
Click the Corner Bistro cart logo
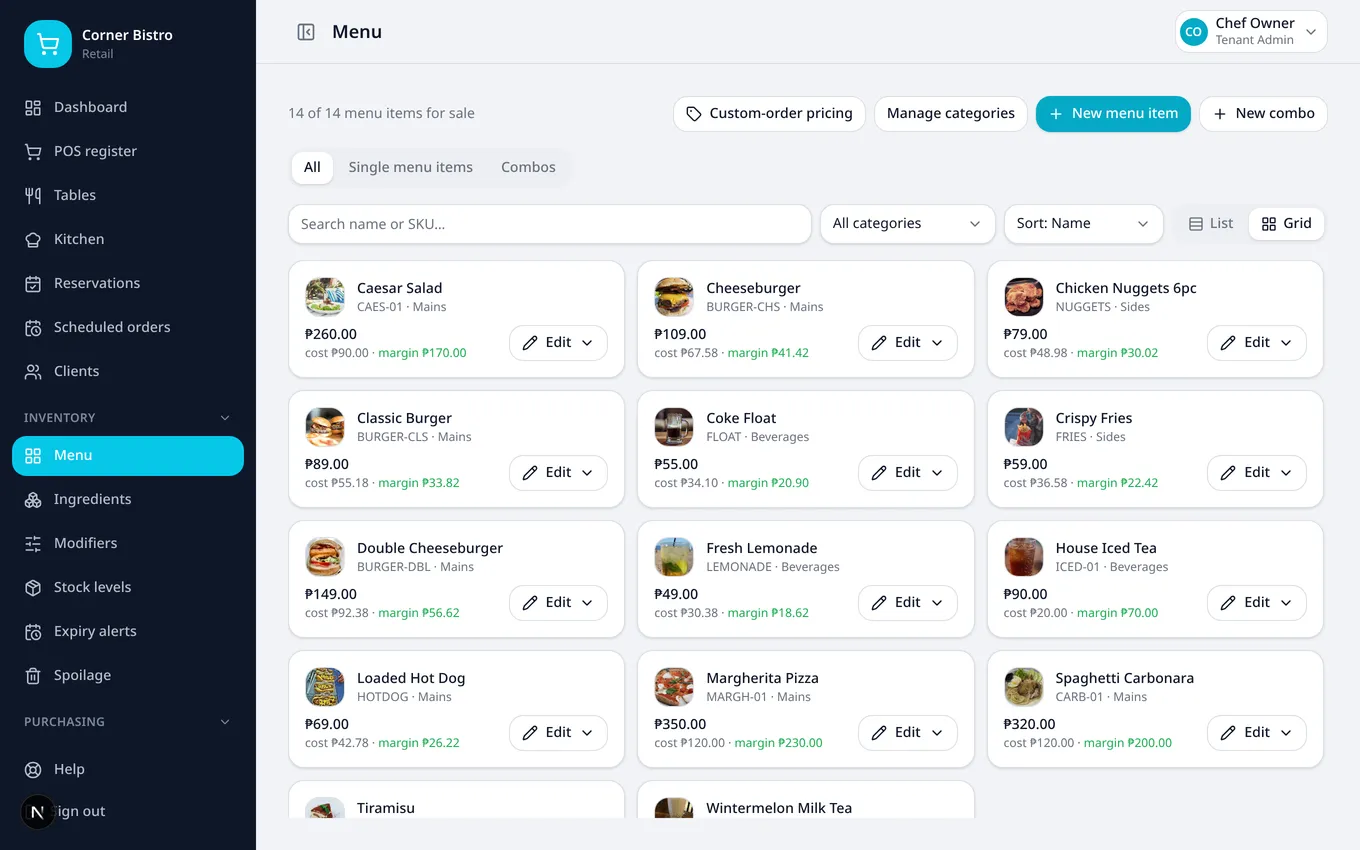[48, 44]
